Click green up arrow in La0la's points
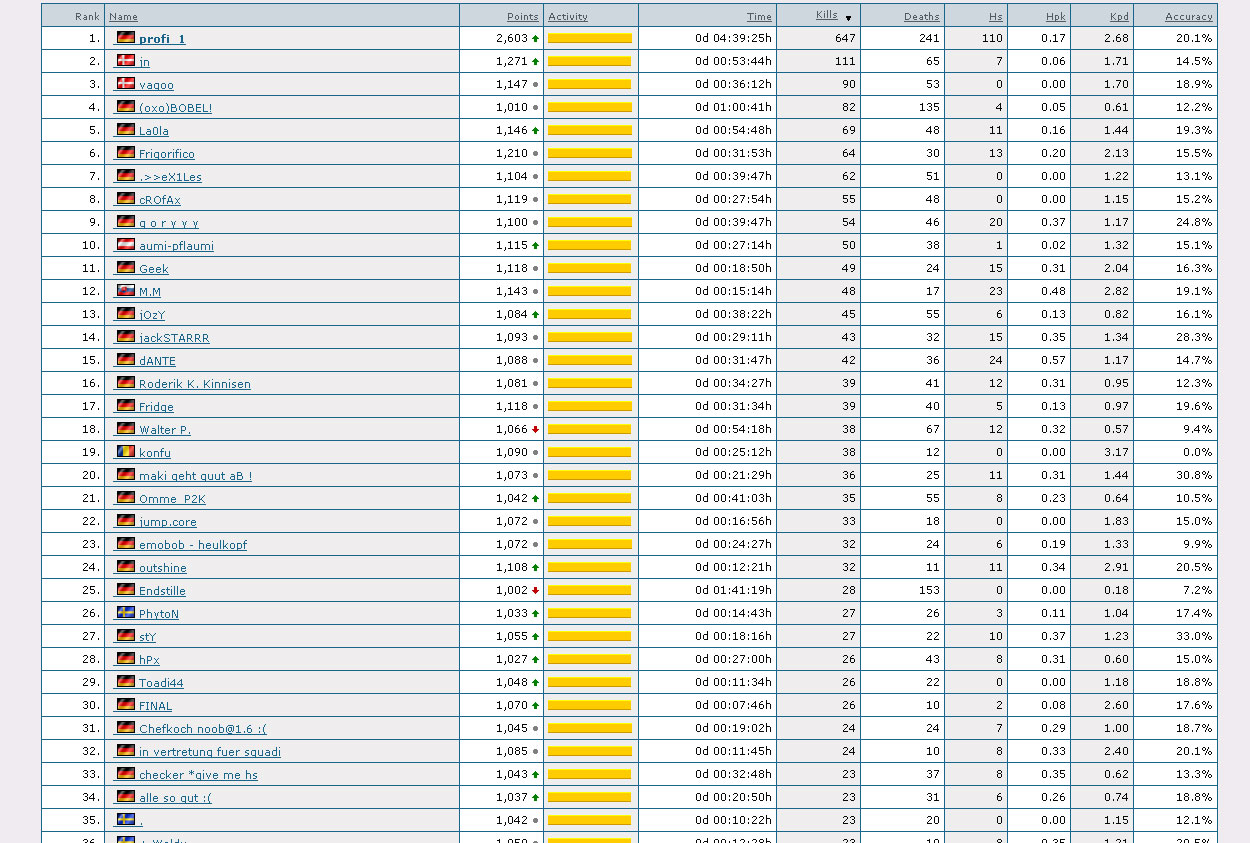This screenshot has width=1250, height=843. 536,131
